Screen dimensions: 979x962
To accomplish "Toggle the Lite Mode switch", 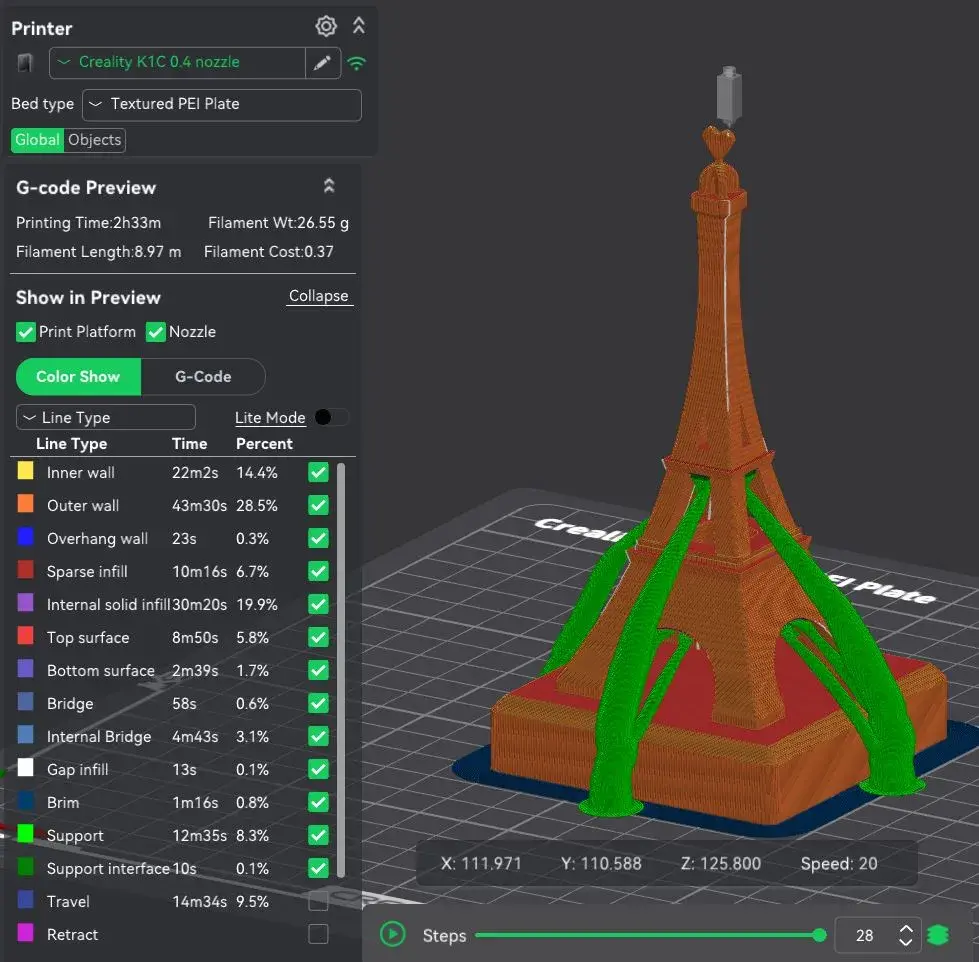I will [x=332, y=417].
